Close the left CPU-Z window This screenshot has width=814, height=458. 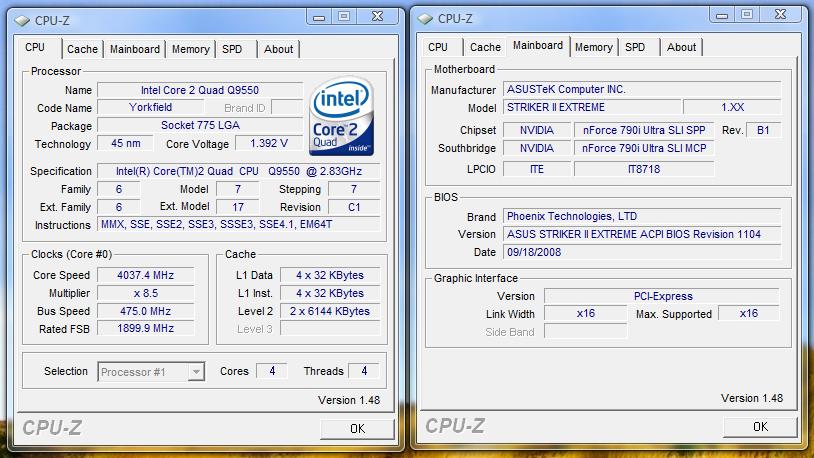click(x=378, y=17)
